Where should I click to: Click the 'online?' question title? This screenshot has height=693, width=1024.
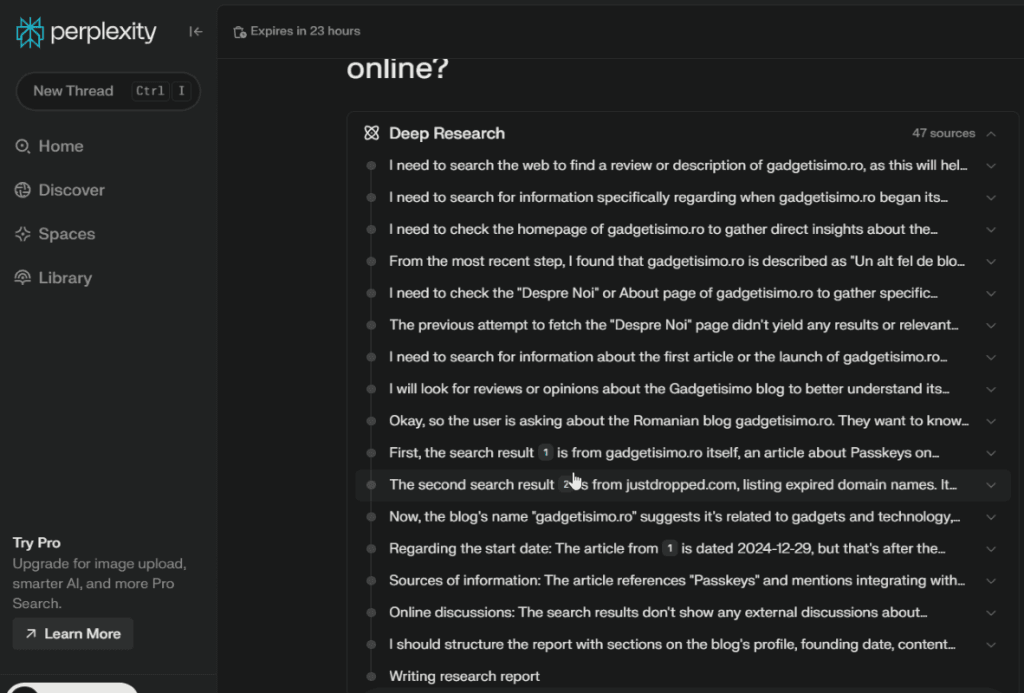pyautogui.click(x=398, y=68)
